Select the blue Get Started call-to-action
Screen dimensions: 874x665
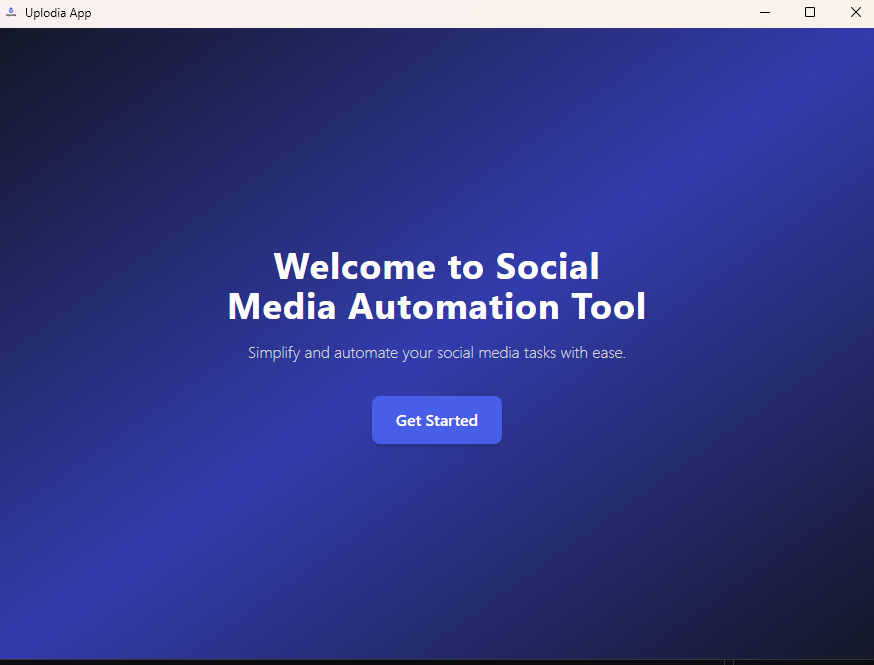436,420
